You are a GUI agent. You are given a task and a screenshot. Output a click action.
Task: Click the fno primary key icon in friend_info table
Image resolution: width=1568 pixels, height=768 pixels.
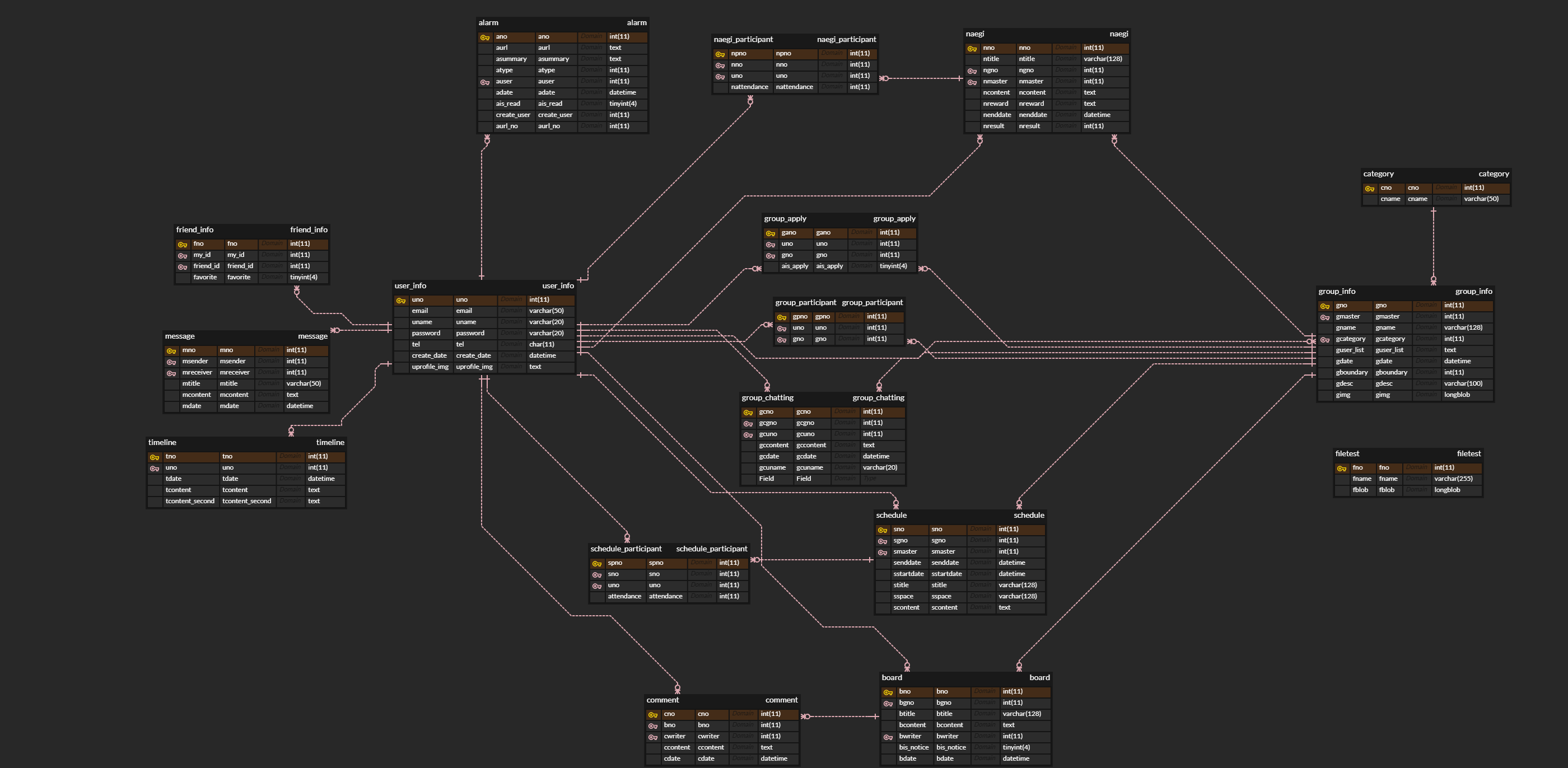[183, 245]
